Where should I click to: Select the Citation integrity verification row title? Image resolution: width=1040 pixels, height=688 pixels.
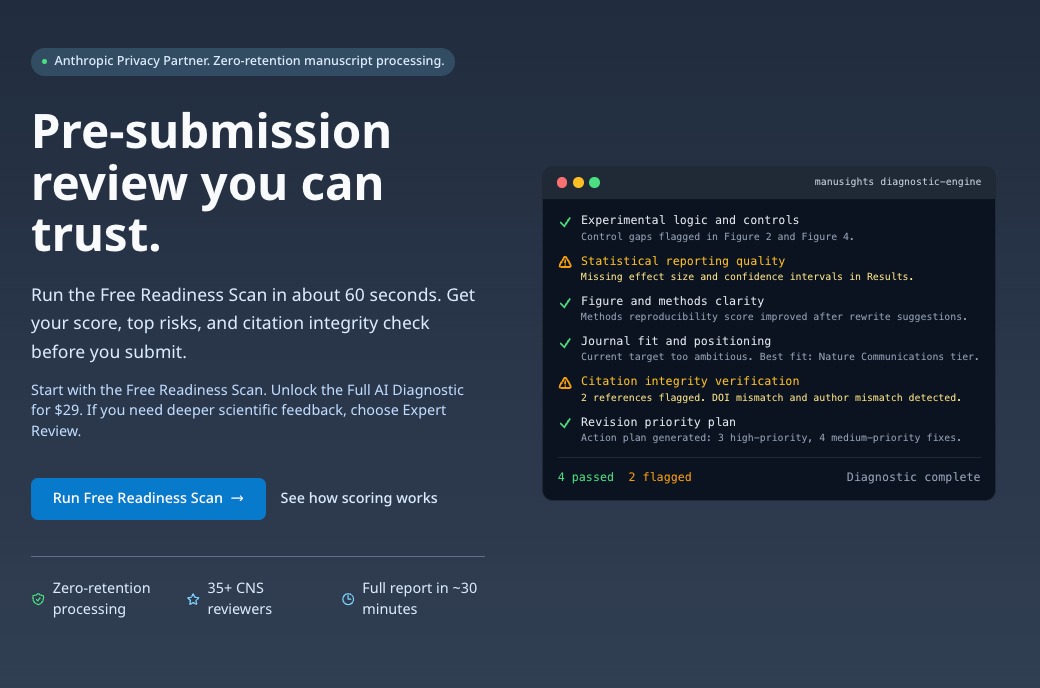690,381
